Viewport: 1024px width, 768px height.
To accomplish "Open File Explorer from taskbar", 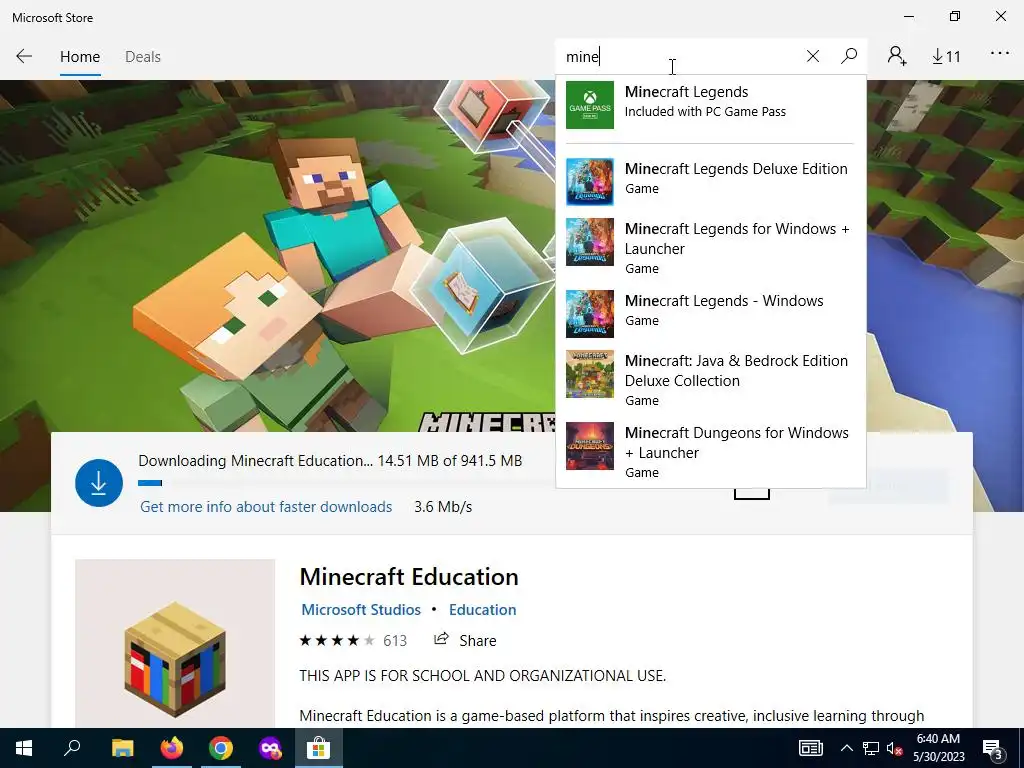I will point(122,748).
